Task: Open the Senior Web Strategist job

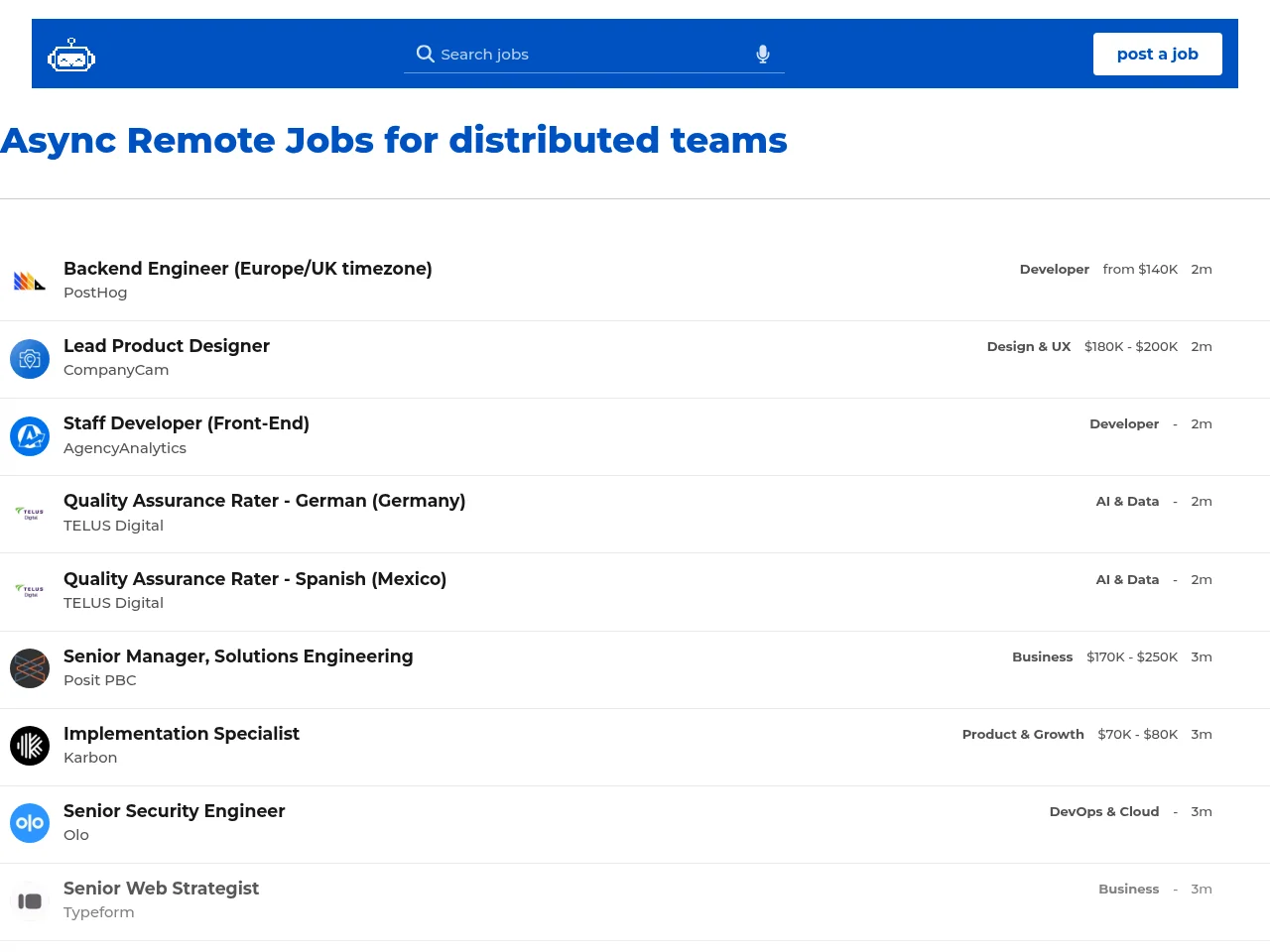Action: tap(161, 889)
